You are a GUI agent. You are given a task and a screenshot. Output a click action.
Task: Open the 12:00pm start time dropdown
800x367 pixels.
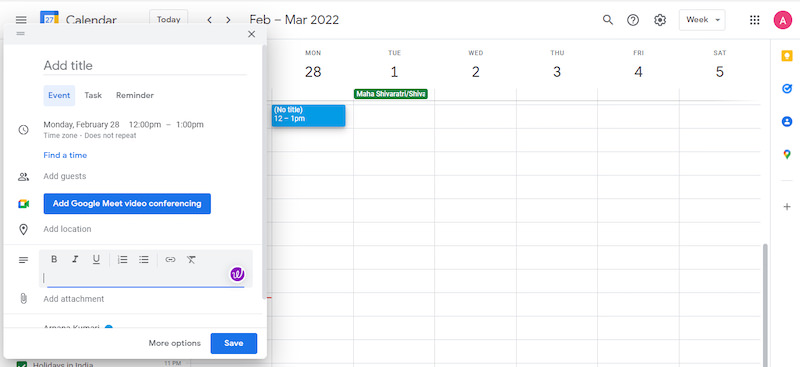coord(145,125)
